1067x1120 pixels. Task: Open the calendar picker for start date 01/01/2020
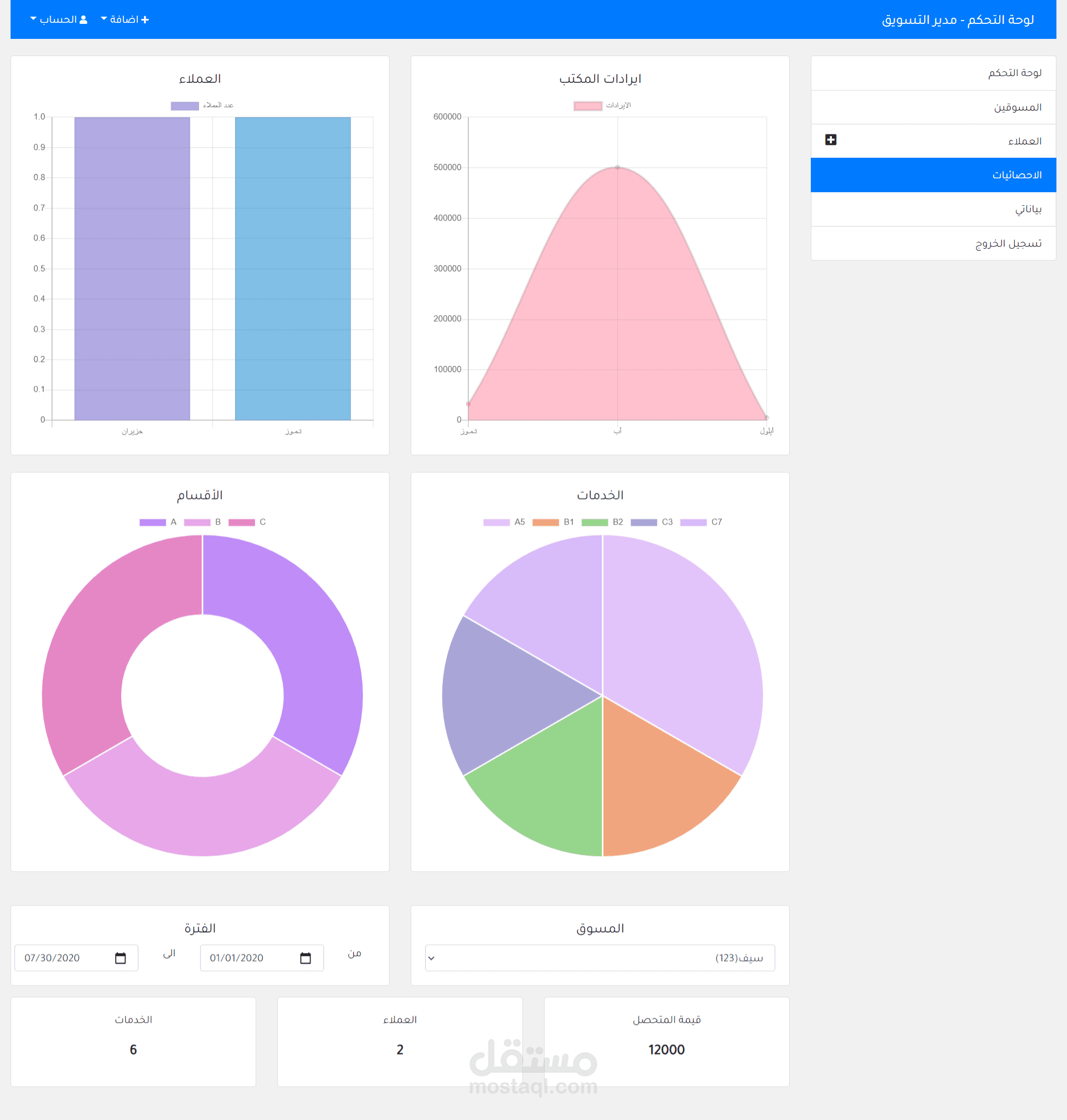[306, 958]
